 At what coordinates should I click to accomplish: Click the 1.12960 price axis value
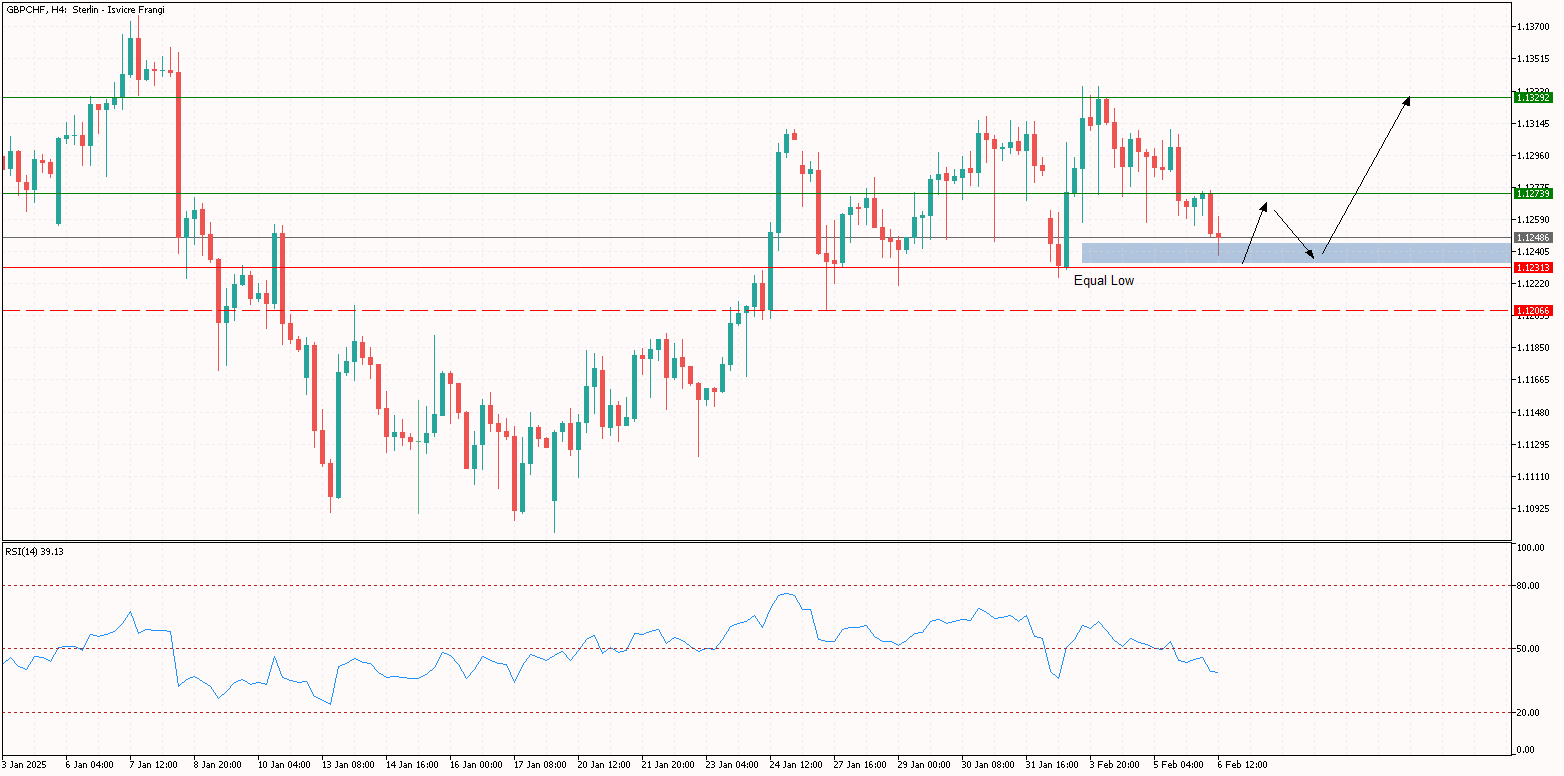click(1534, 155)
